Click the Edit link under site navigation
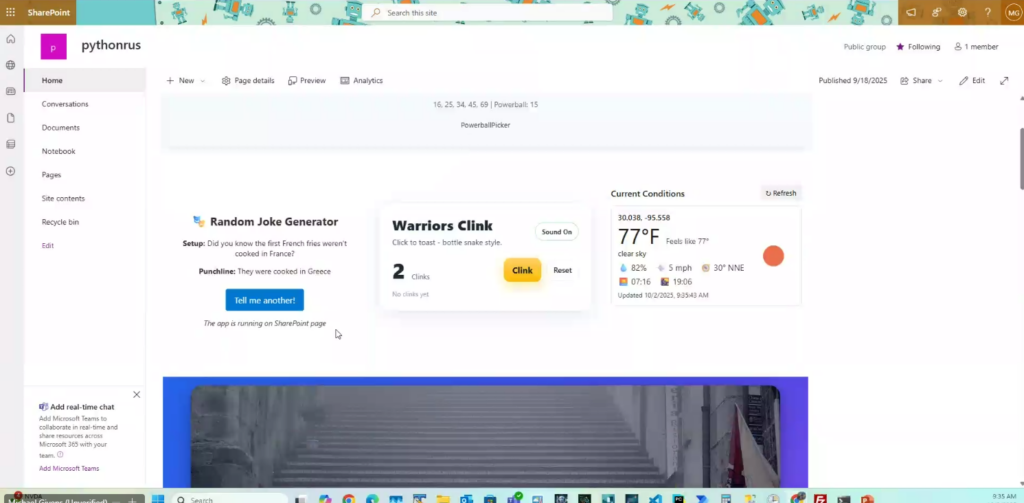 coord(48,246)
